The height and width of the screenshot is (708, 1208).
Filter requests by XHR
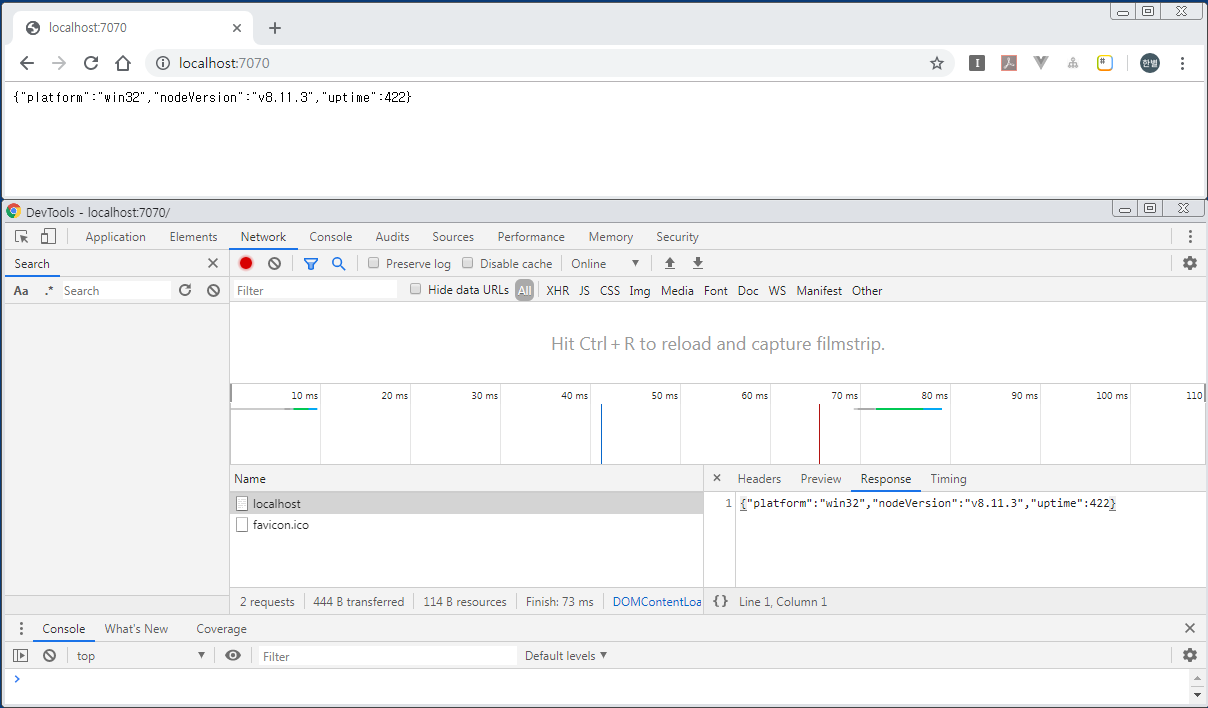pyautogui.click(x=558, y=291)
